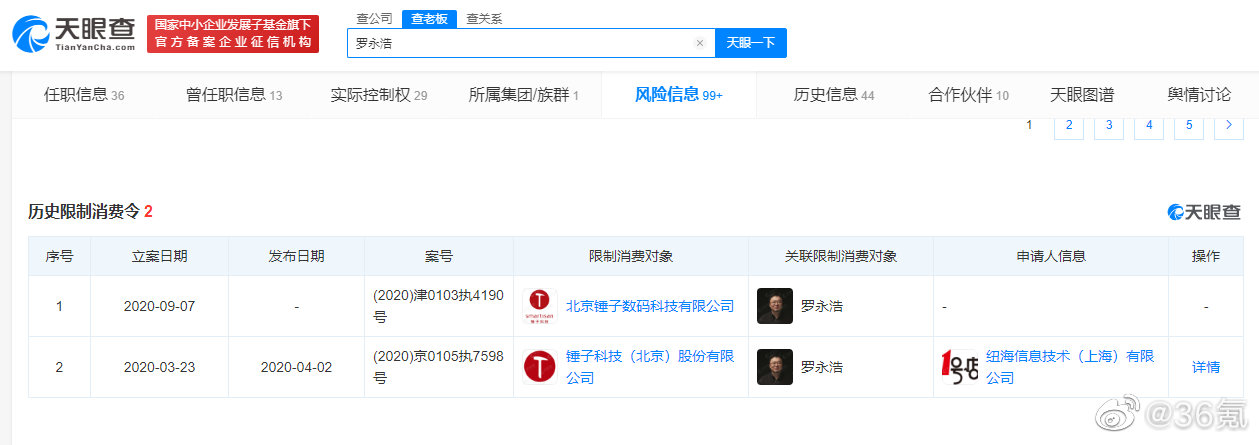
Task: Clear search field with X icon
Action: click(x=700, y=43)
